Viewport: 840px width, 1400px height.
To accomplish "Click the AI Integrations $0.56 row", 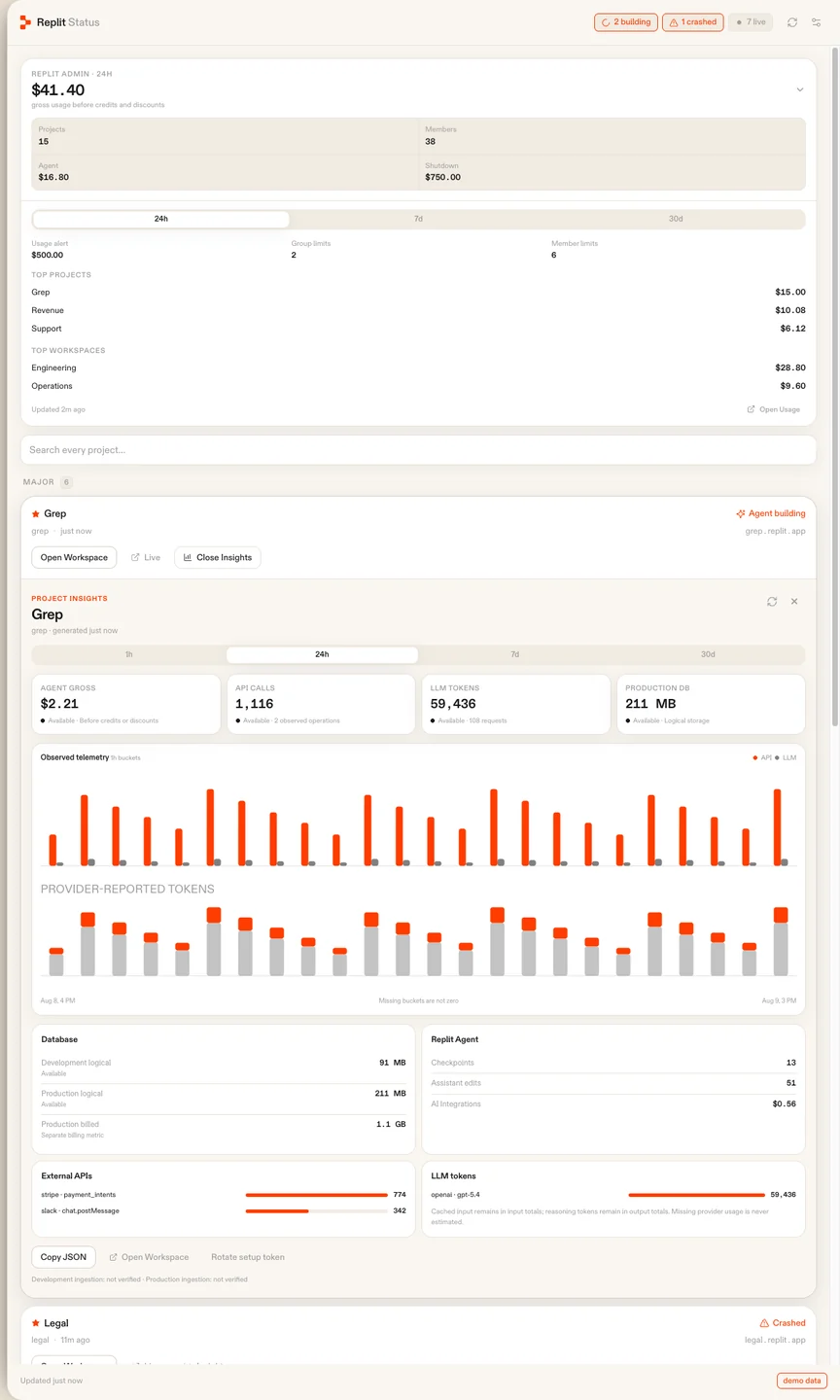I will [x=613, y=1104].
